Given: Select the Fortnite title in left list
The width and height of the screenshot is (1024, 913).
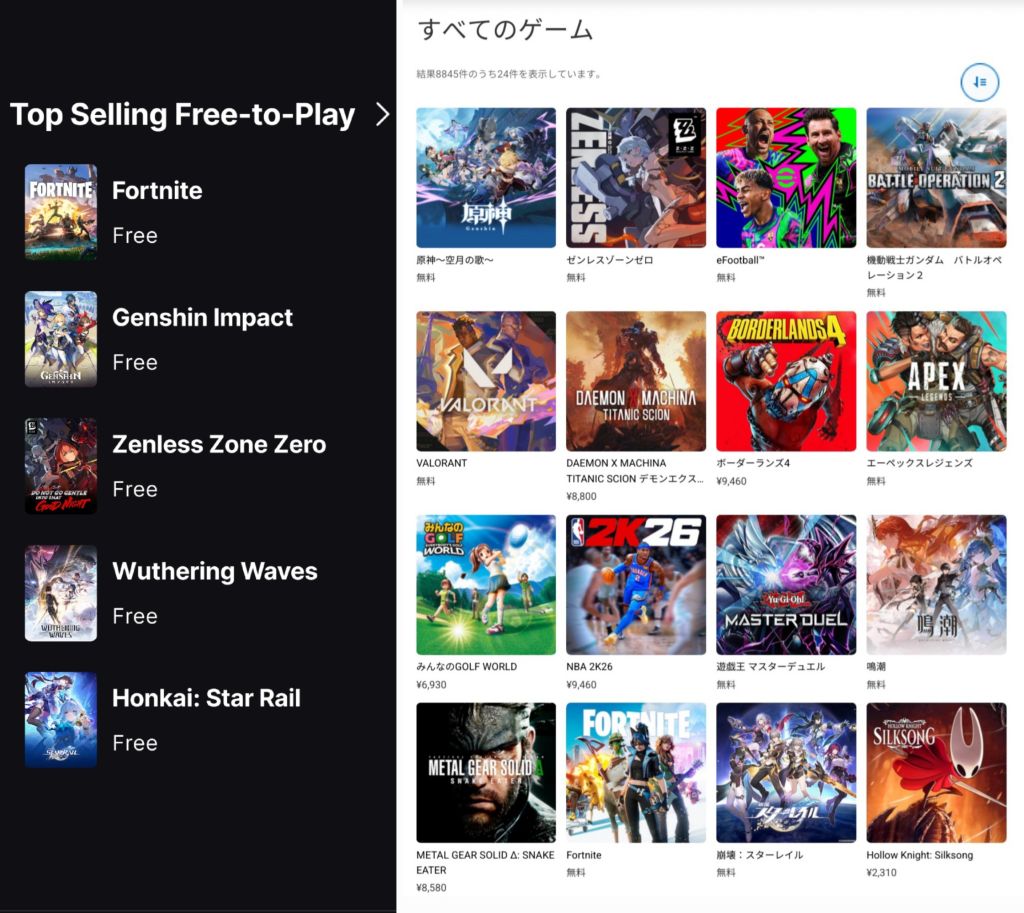Looking at the screenshot, I should tap(157, 191).
